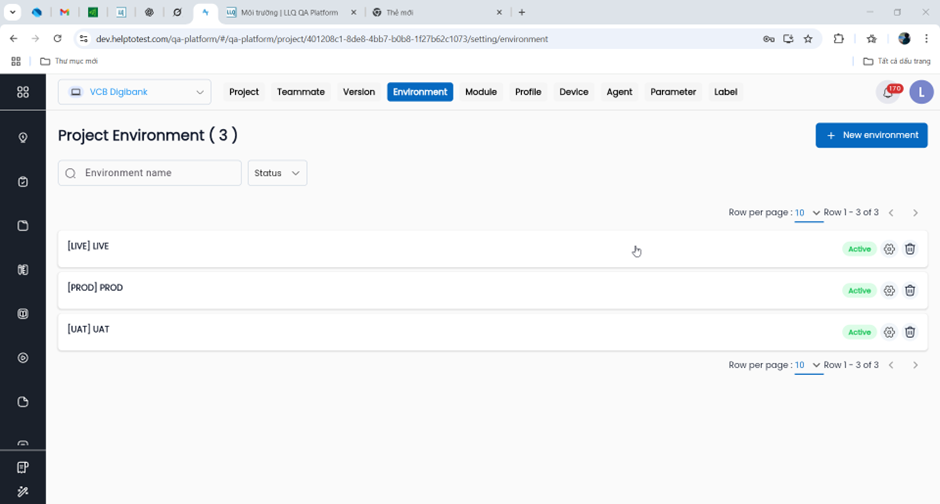Open the Parameter tab
This screenshot has height=504, width=940.
click(673, 92)
